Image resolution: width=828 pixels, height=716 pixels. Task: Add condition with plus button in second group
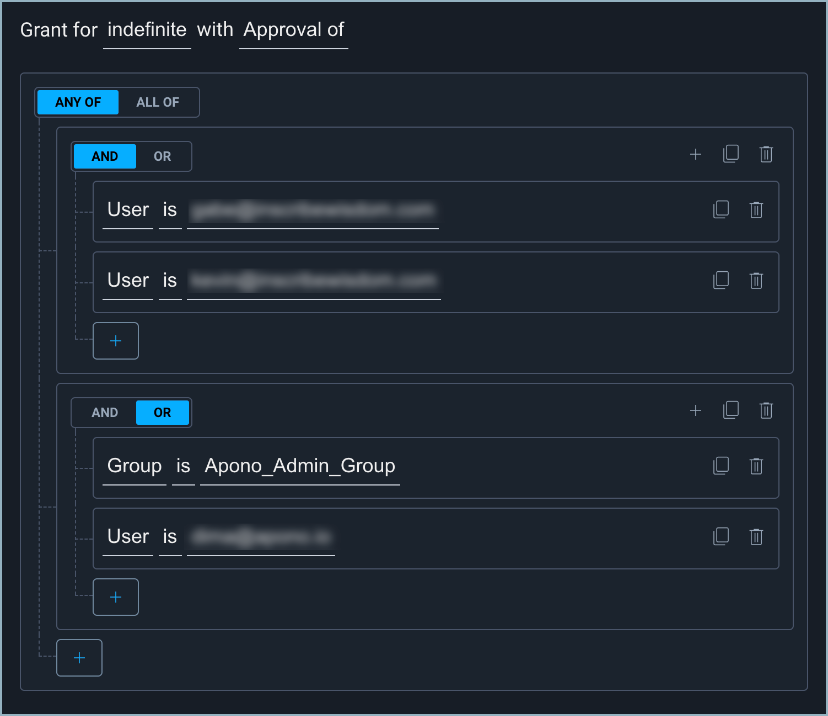click(x=115, y=597)
